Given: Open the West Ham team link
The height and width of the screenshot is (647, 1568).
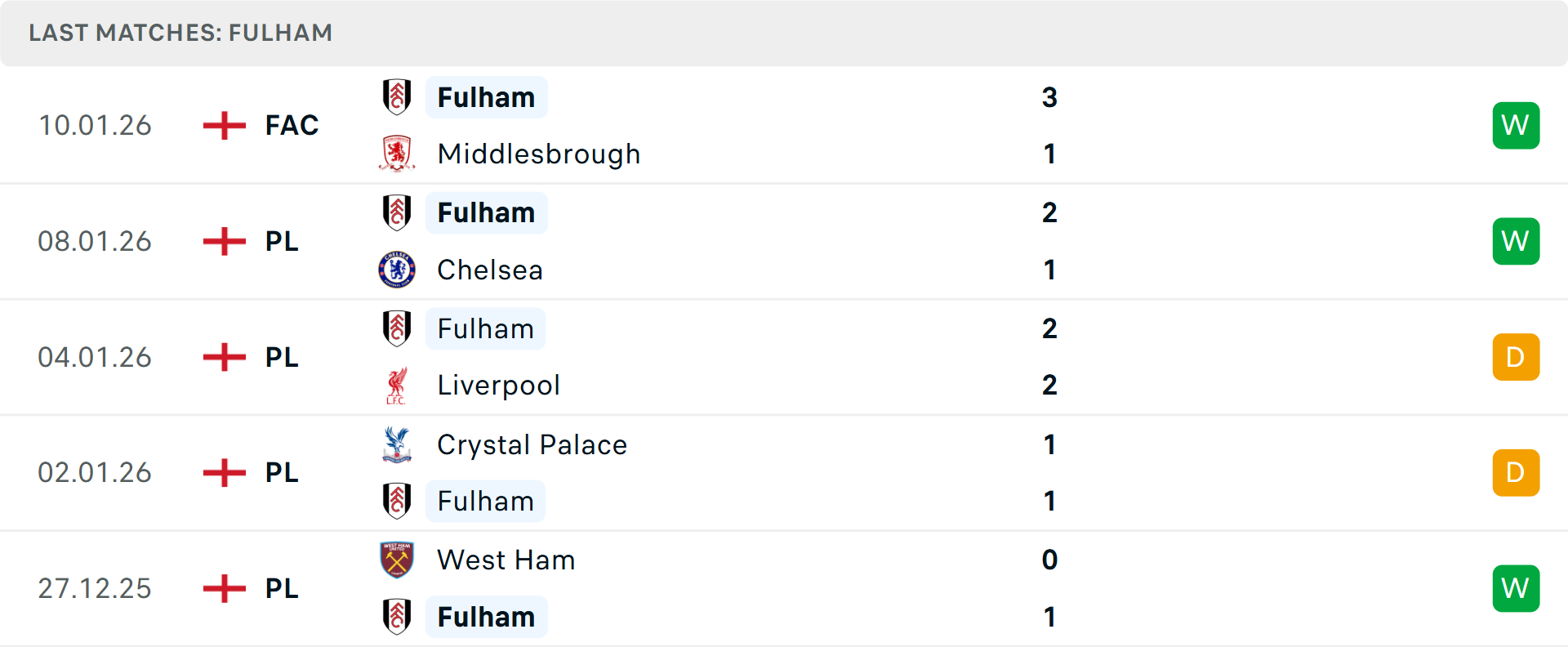Looking at the screenshot, I should tap(506, 560).
